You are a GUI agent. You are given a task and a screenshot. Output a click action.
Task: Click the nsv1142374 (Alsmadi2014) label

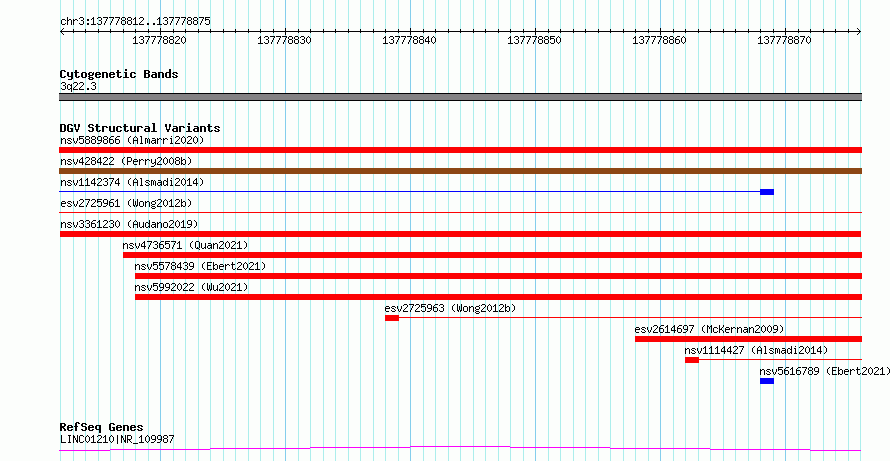[x=132, y=182]
